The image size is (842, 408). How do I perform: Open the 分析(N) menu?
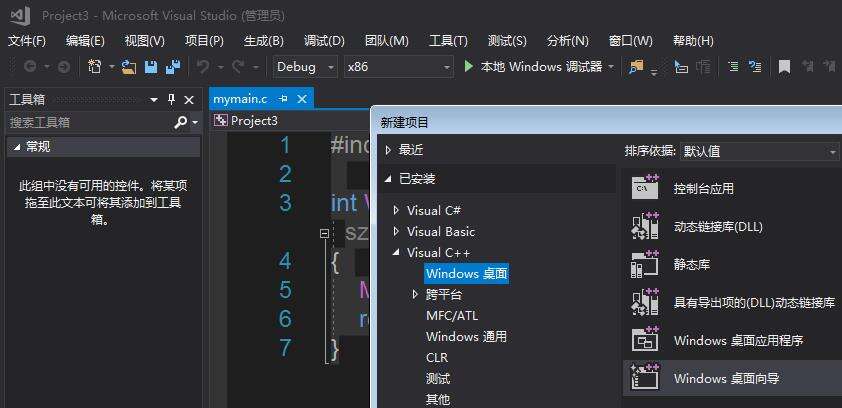pos(568,41)
